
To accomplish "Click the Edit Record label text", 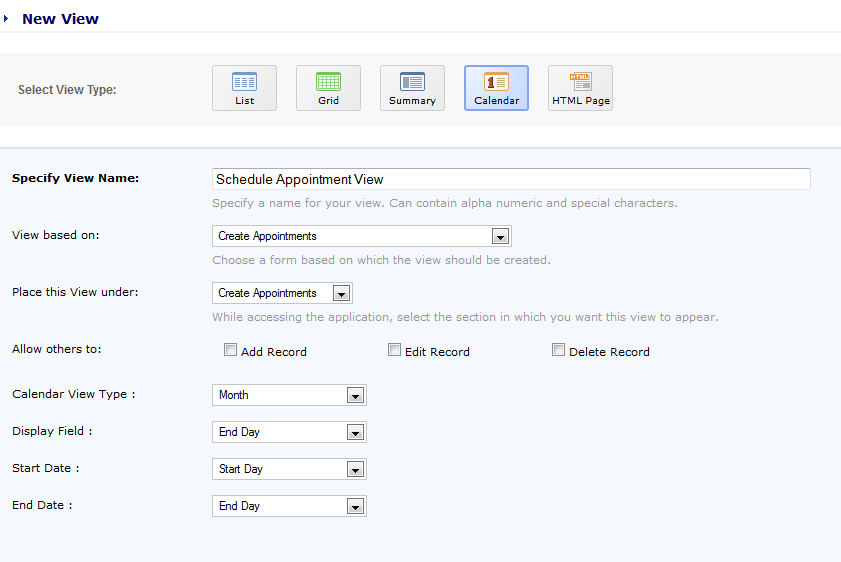I will pyautogui.click(x=437, y=352).
